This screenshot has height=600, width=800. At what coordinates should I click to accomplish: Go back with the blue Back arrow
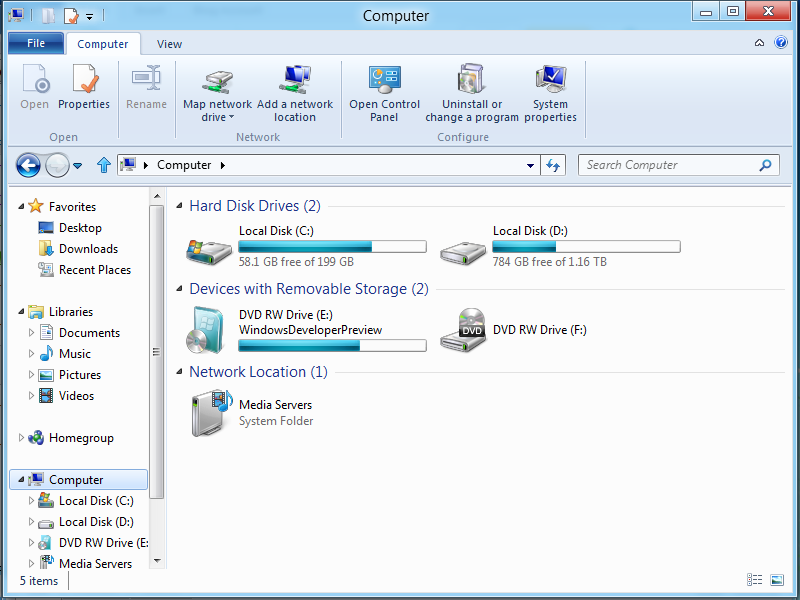pos(28,165)
